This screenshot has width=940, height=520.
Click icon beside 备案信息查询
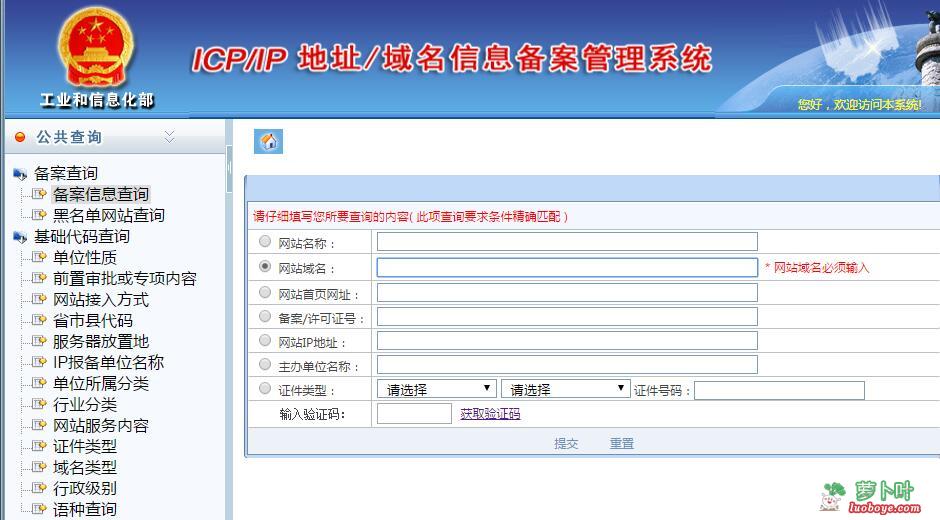(x=40, y=194)
